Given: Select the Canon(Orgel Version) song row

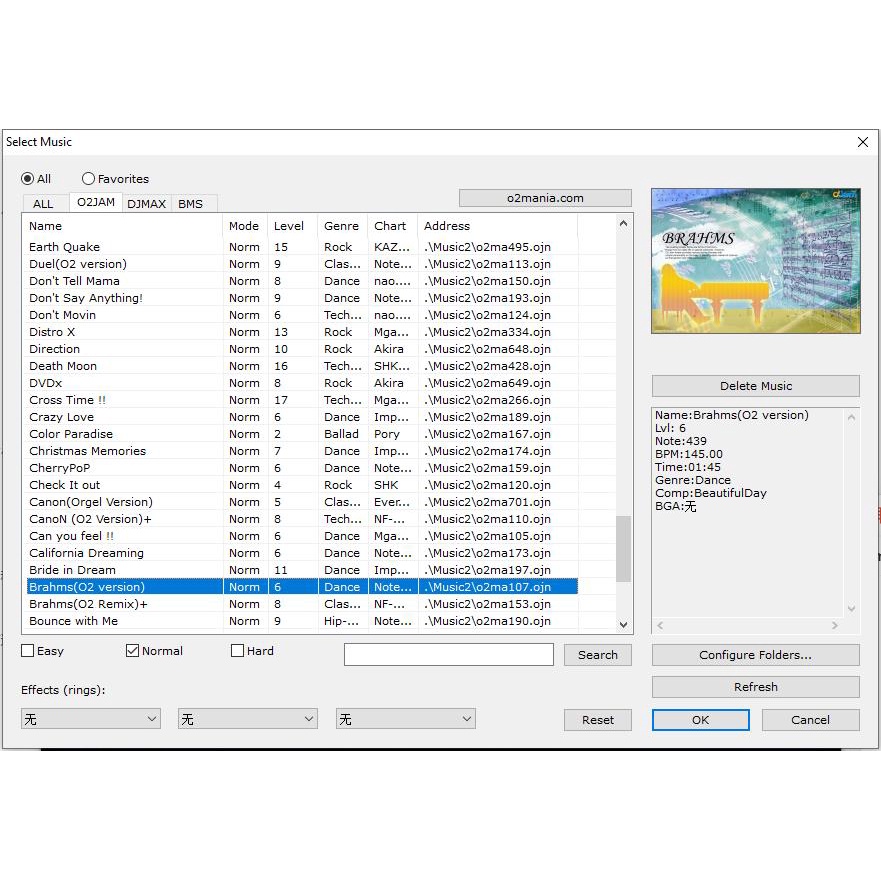Looking at the screenshot, I should (x=91, y=502).
